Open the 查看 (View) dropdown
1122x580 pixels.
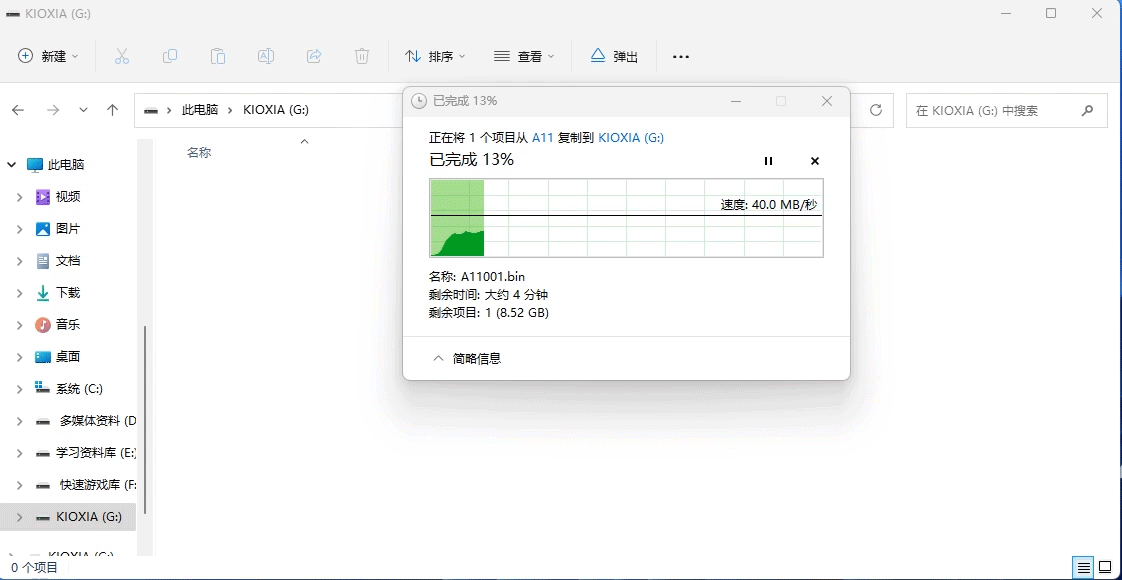(525, 56)
